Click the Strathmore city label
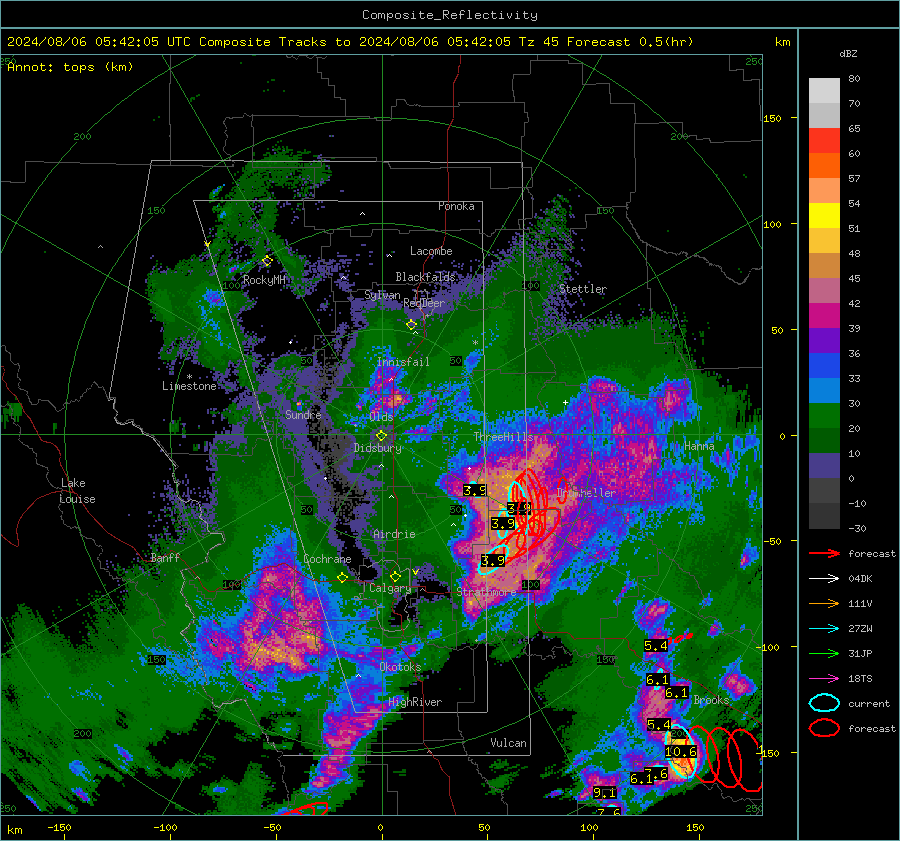This screenshot has width=900, height=841. 486,591
